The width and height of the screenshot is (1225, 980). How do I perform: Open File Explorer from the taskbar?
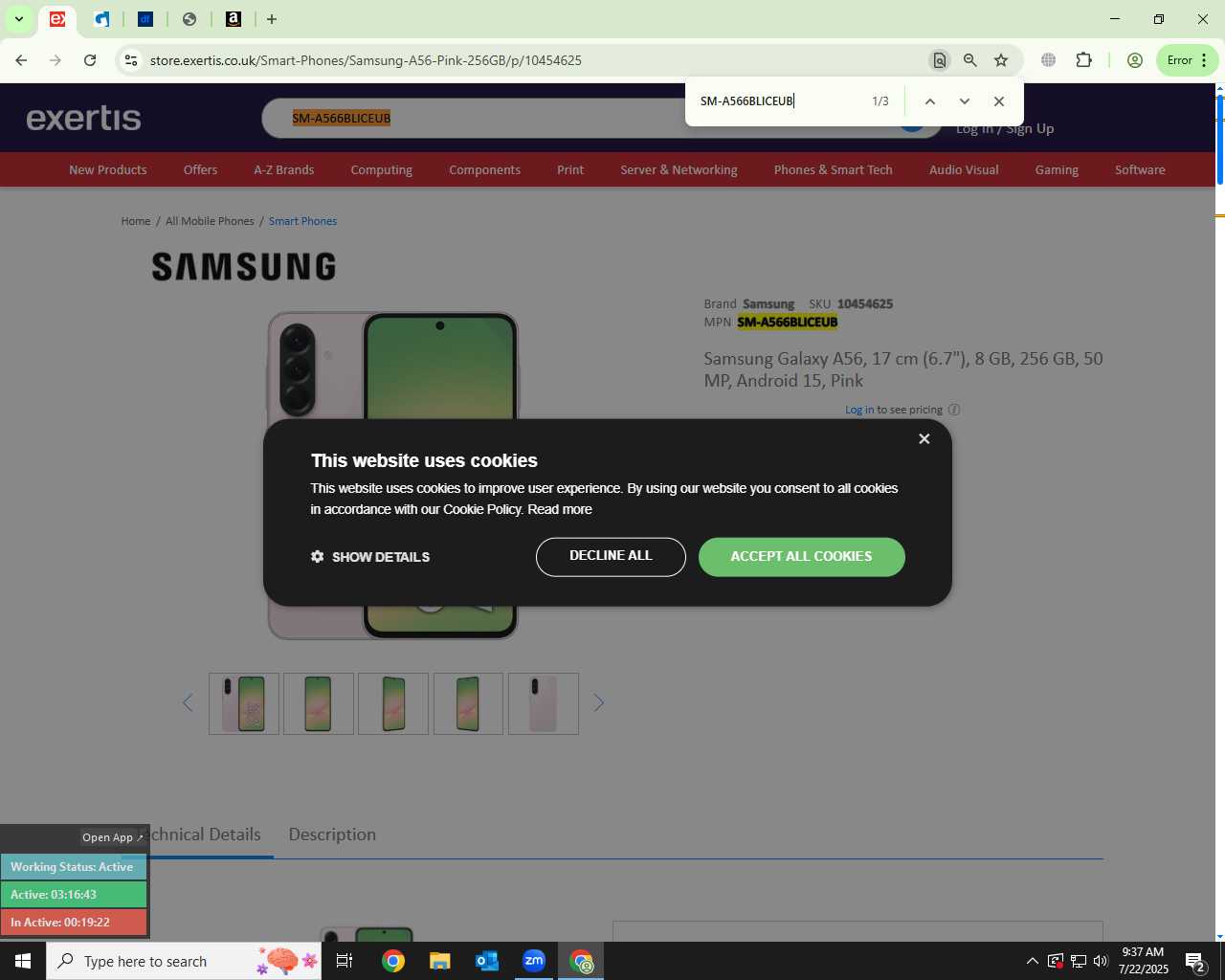coord(439,961)
